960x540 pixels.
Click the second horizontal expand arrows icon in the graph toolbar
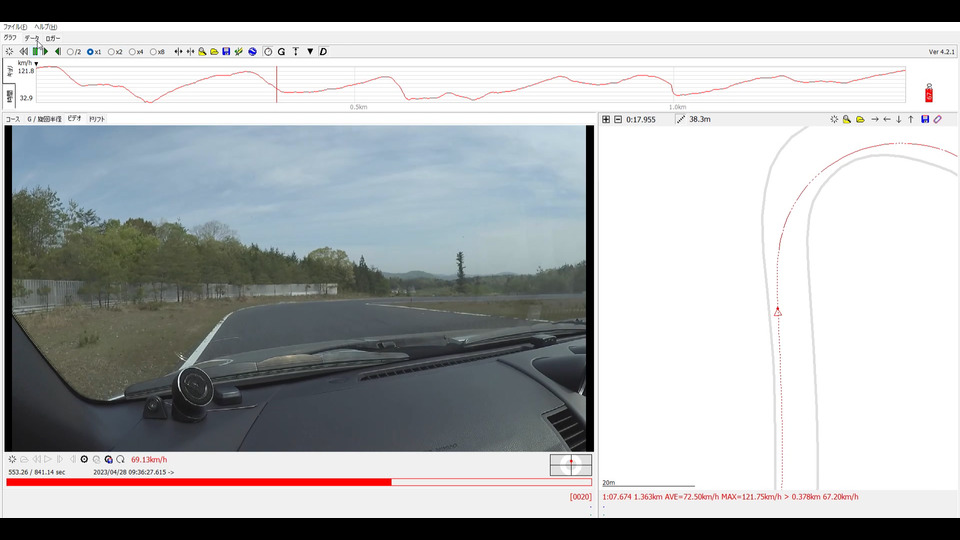[190, 51]
